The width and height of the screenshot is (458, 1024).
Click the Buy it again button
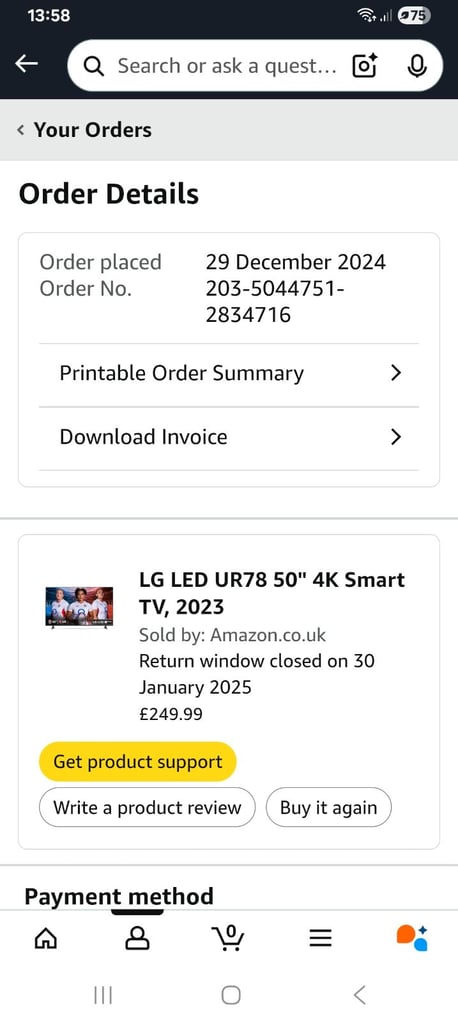tap(329, 808)
